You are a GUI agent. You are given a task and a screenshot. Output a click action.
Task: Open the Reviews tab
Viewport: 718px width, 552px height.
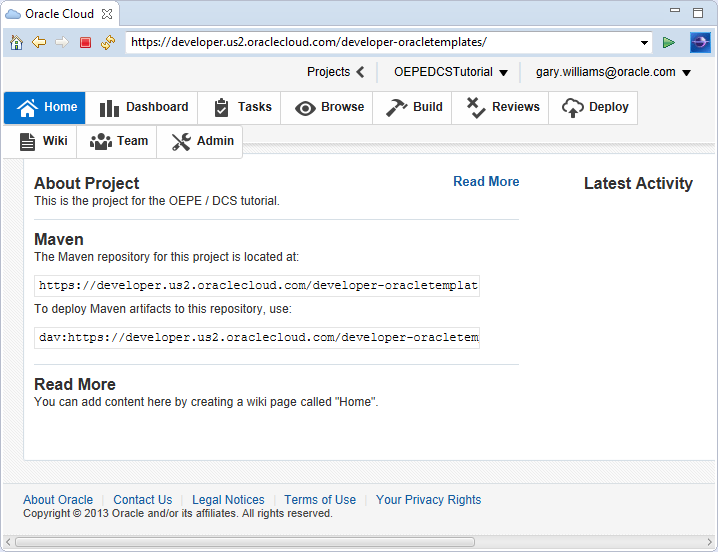click(500, 108)
